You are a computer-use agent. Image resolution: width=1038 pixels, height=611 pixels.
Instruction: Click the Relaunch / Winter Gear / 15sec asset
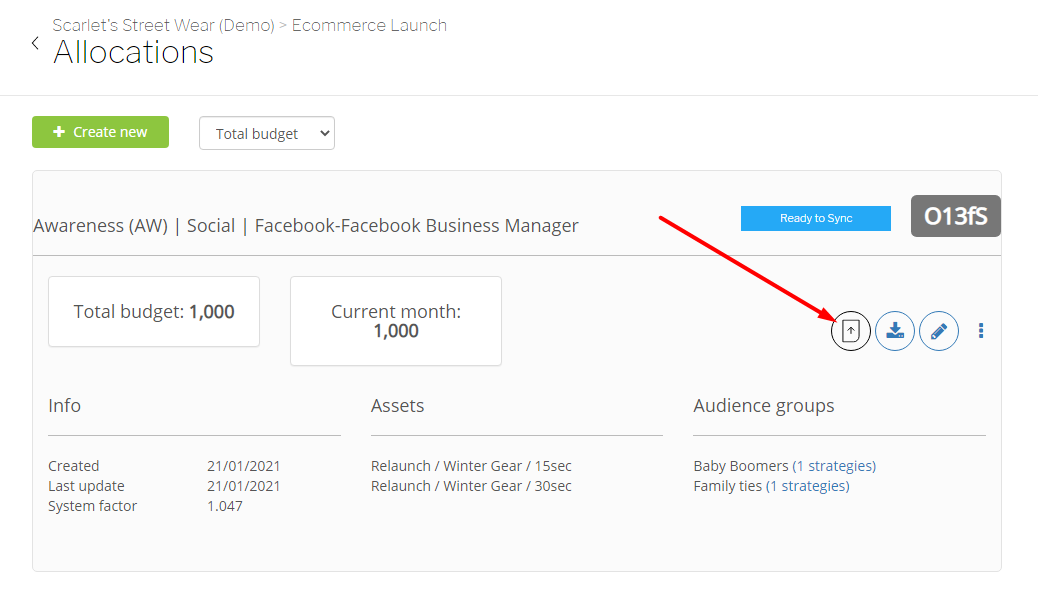(x=471, y=466)
